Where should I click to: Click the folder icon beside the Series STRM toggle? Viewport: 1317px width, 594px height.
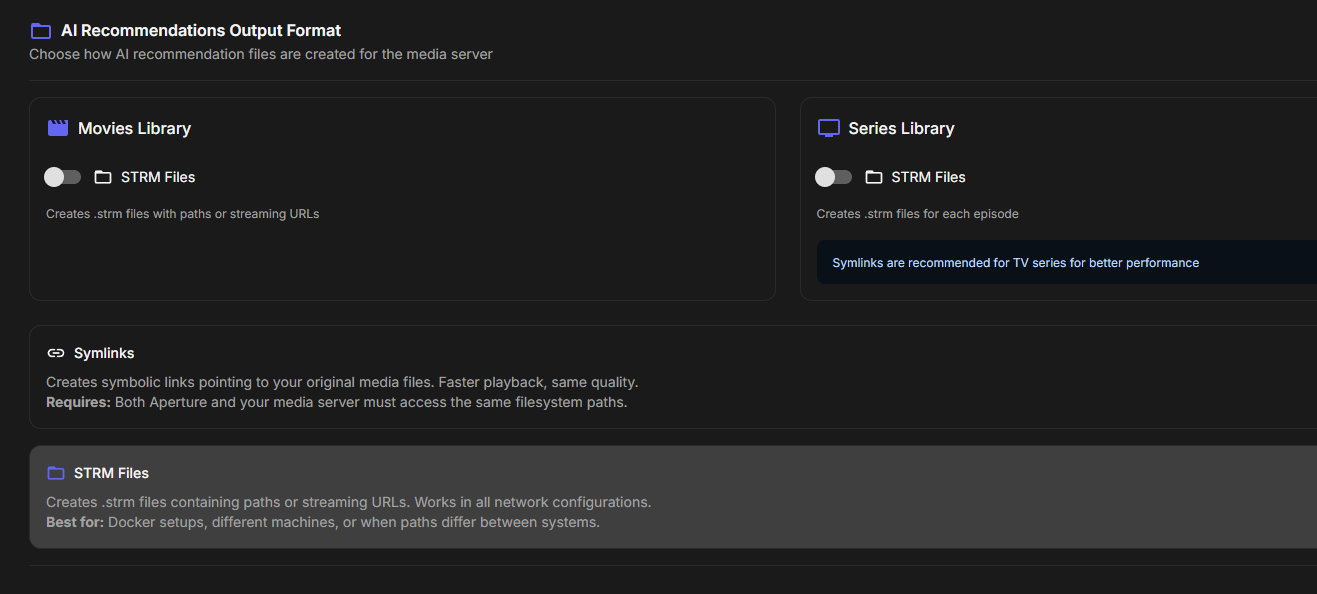(874, 177)
